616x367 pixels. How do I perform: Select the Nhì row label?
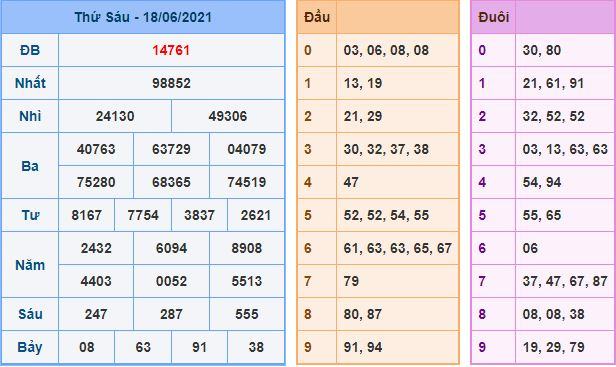tap(30, 116)
